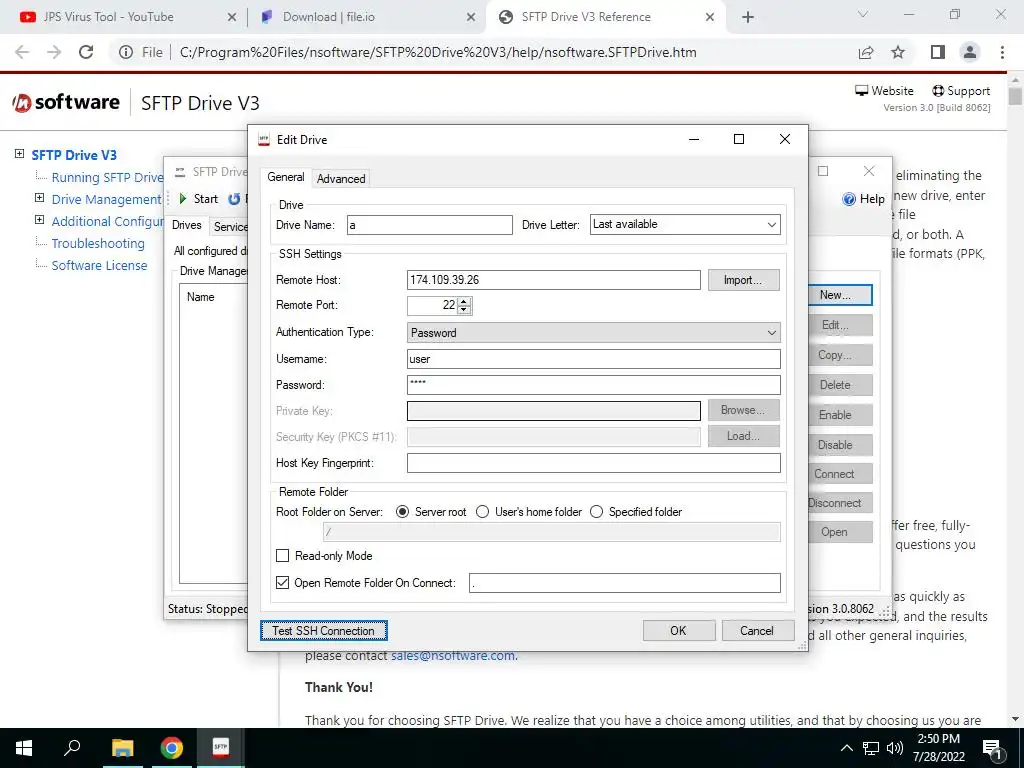
Task: Click the search tabs chevron in Chrome title bar
Action: [x=862, y=14]
